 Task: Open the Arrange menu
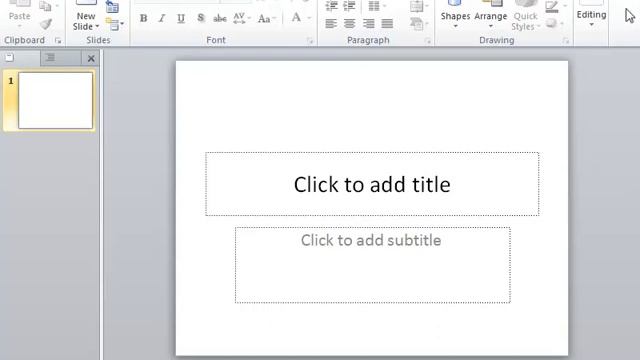(491, 16)
